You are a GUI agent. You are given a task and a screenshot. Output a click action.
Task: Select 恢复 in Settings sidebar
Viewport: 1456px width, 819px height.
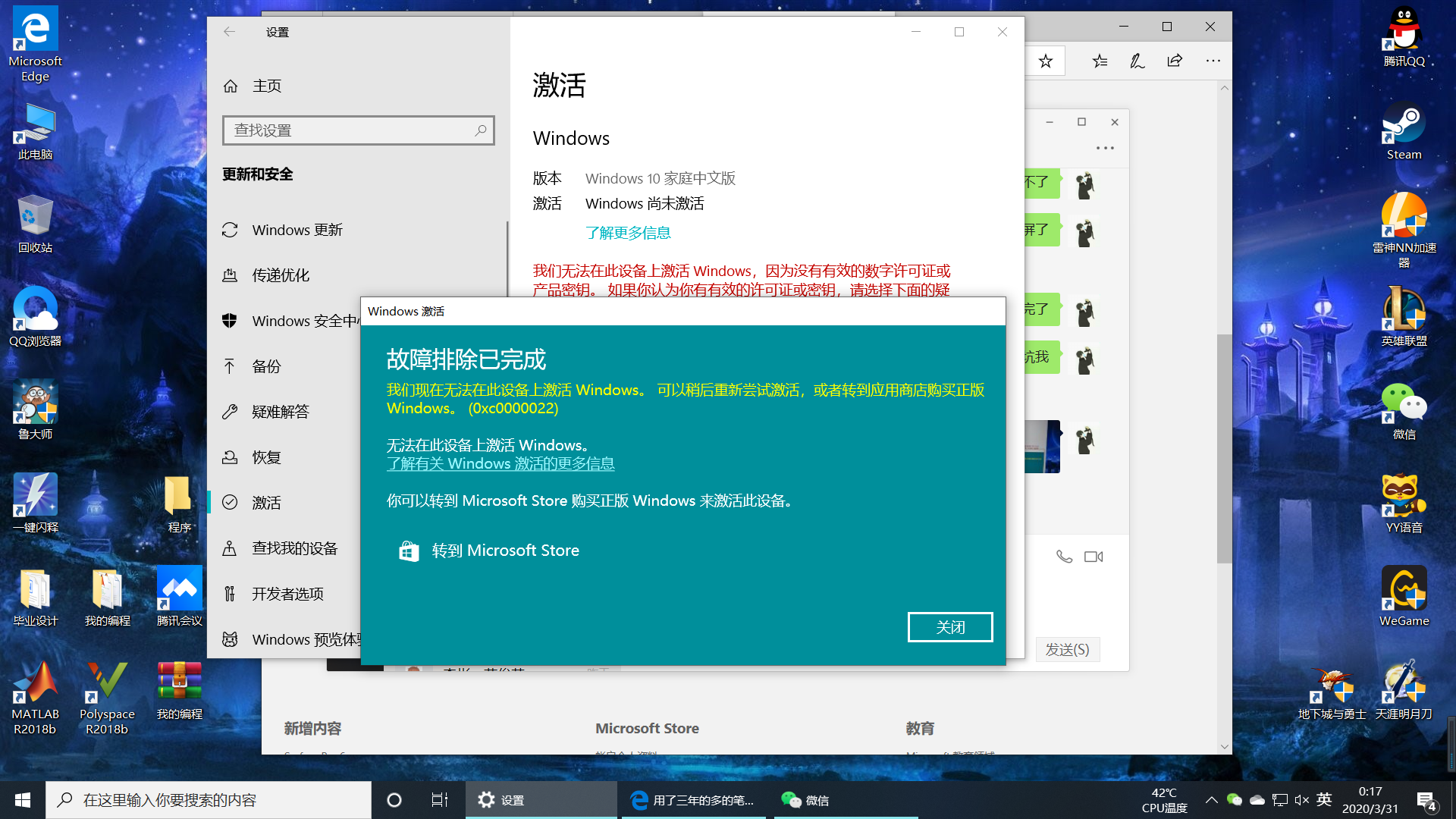pos(284,457)
